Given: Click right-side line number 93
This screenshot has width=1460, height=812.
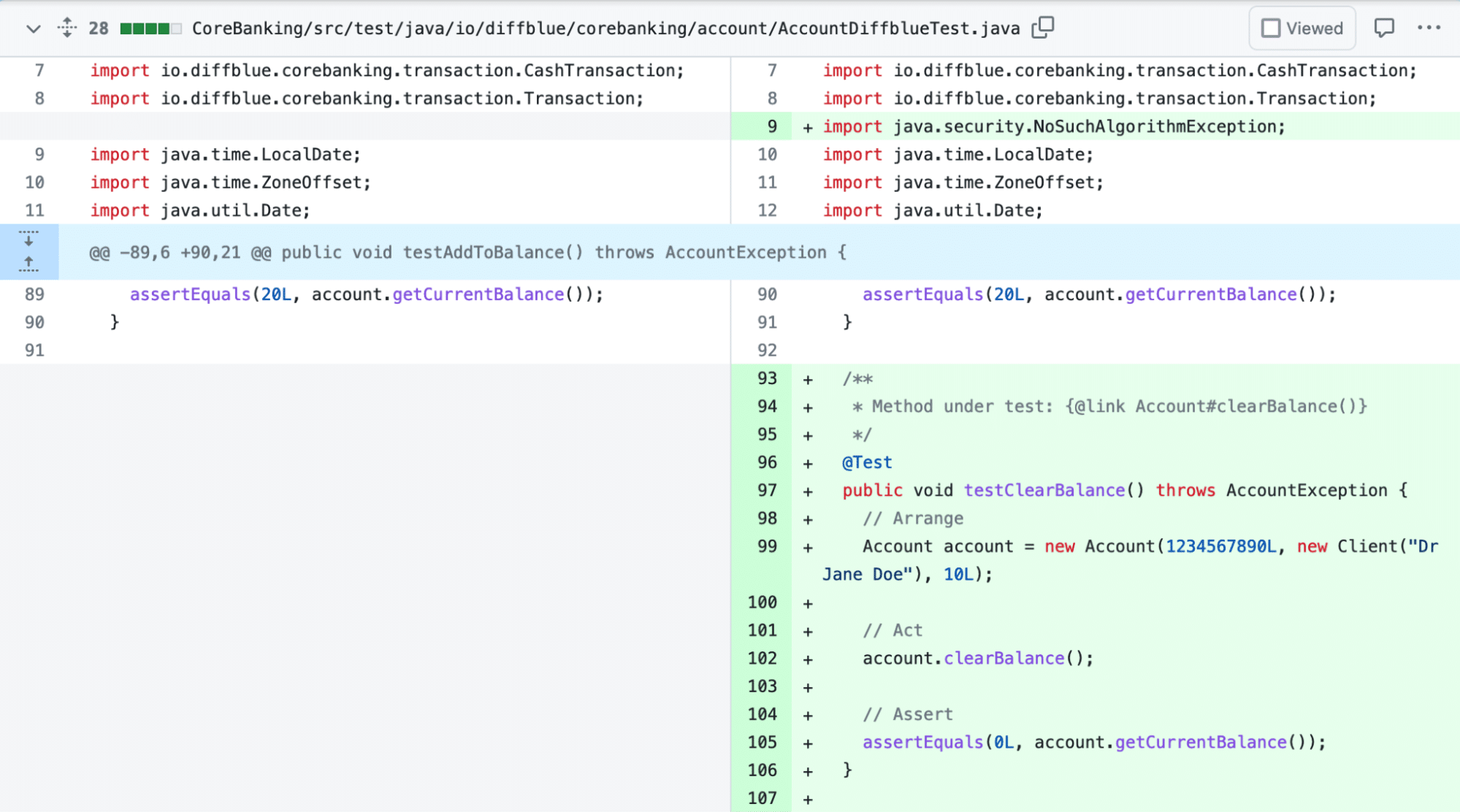Looking at the screenshot, I should coord(767,378).
